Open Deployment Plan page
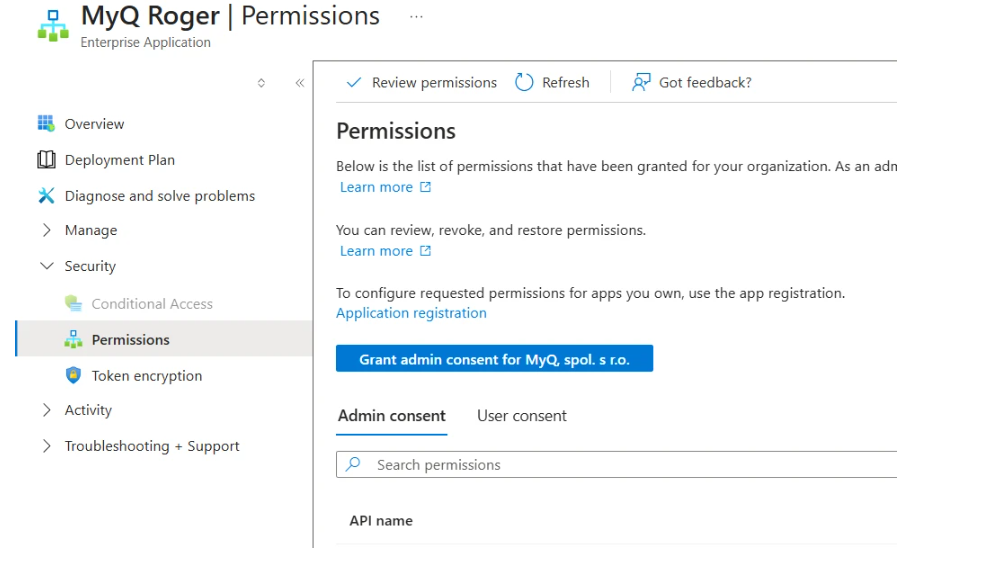The image size is (987, 571). [120, 160]
